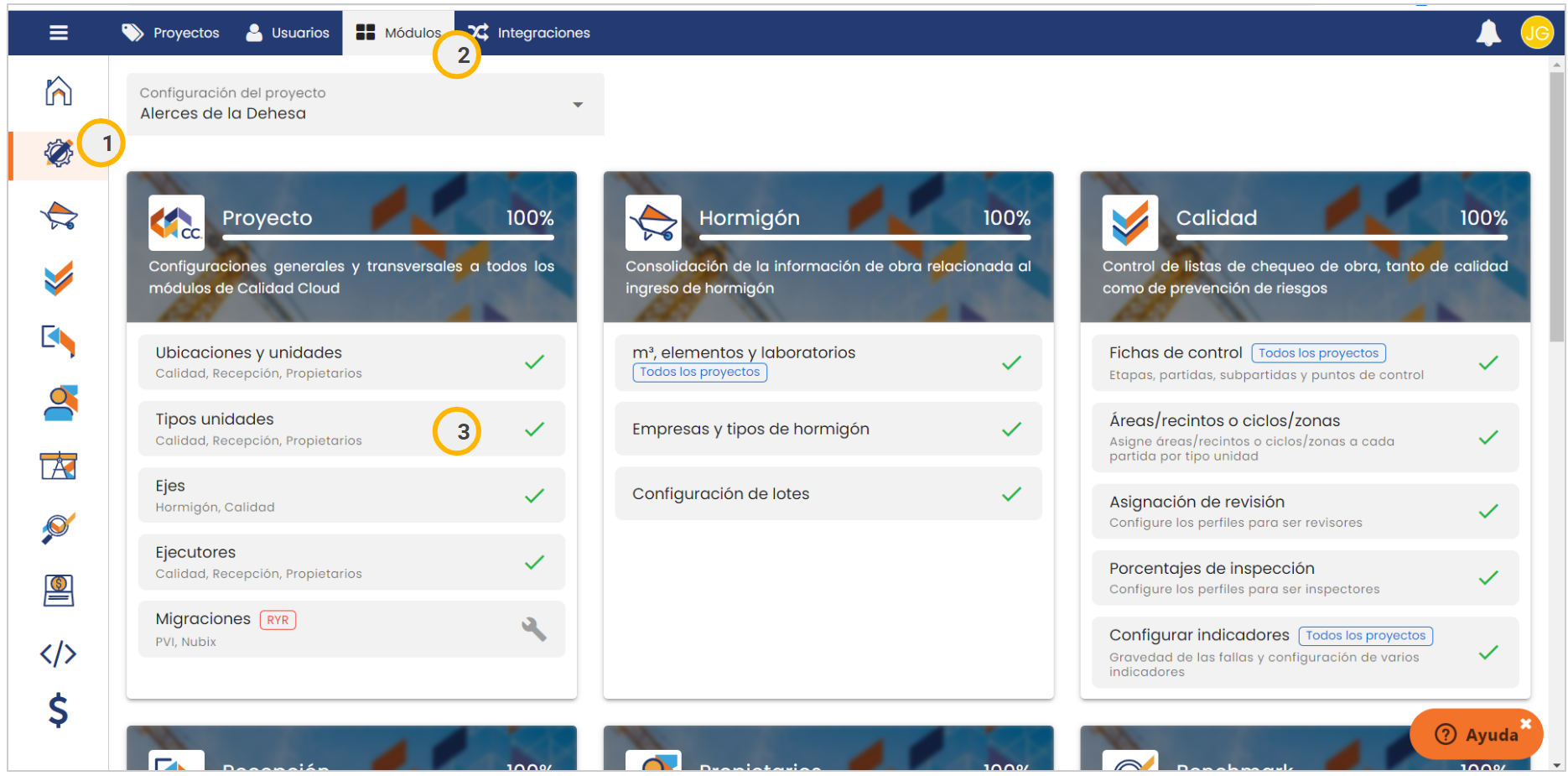The image size is (1568, 776).
Task: Open the Hormigón wheelbarrow sidebar icon
Action: pos(58,216)
